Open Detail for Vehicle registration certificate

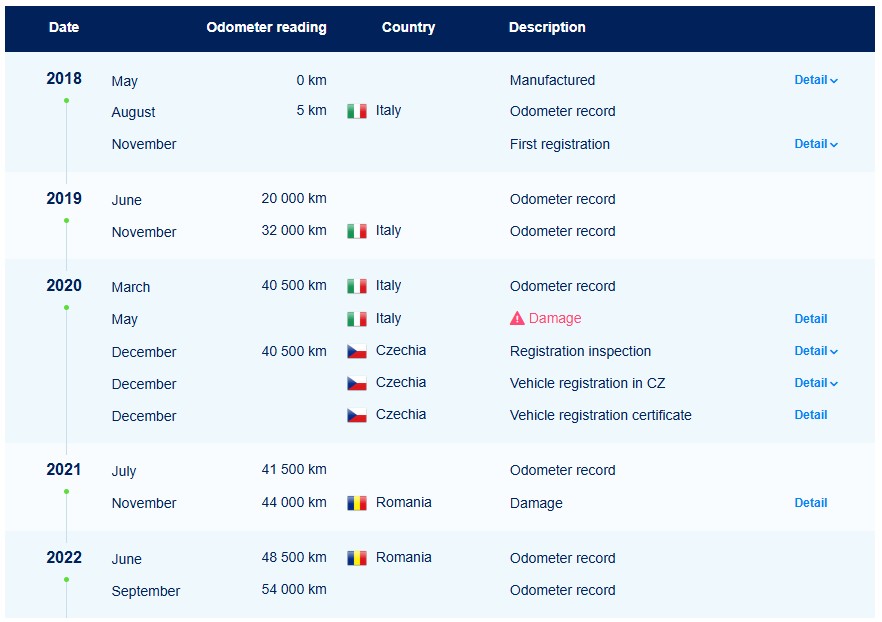[811, 415]
